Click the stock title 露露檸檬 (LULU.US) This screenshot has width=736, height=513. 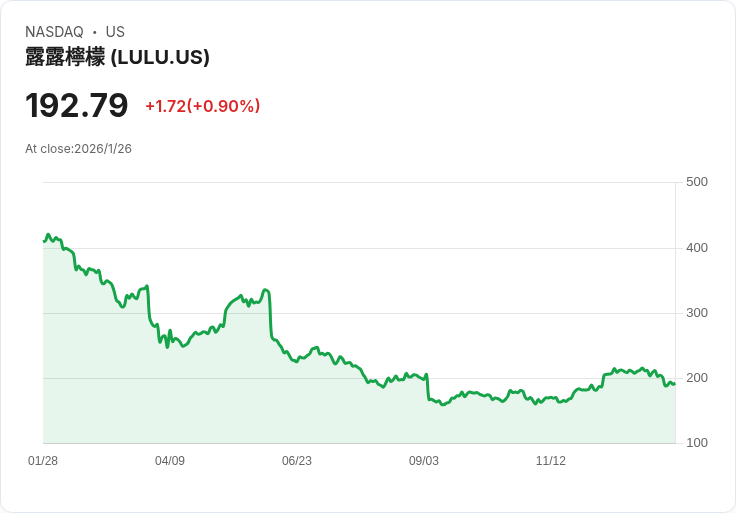pos(117,57)
